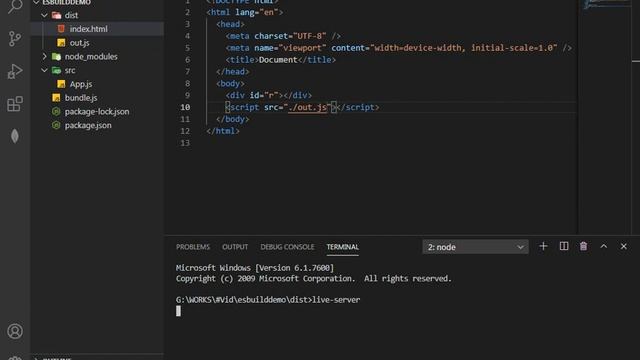
Task: Collapse the dist folder
Action: [x=44, y=15]
